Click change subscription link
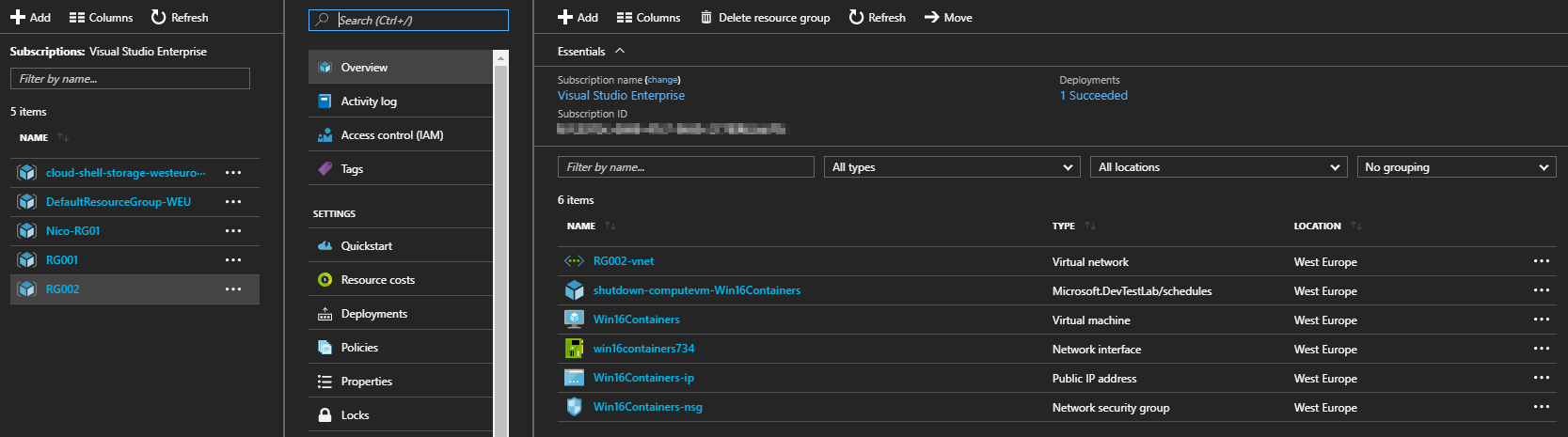 tap(662, 80)
